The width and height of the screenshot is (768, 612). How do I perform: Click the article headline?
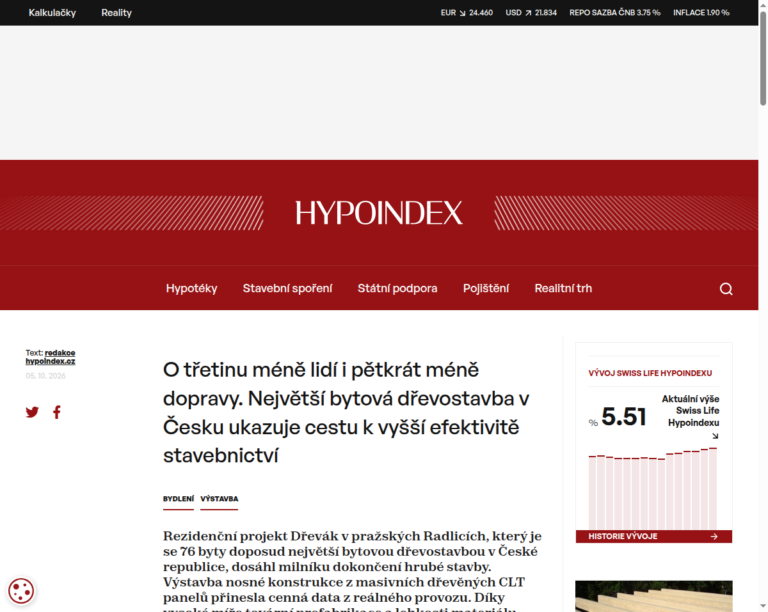point(346,412)
